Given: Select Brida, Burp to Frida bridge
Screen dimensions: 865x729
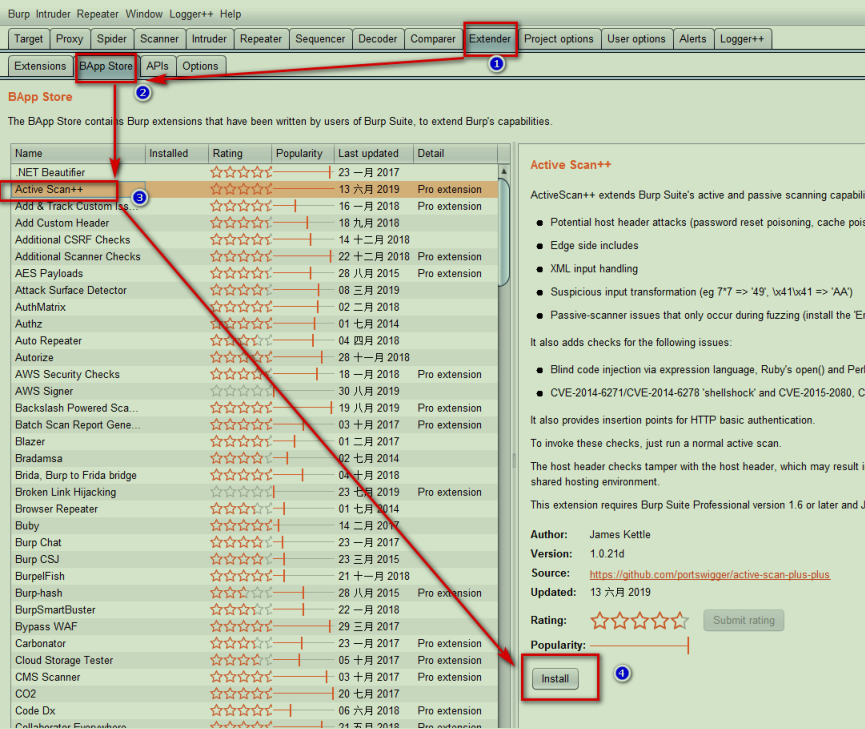Looking at the screenshot, I should pos(254,475).
